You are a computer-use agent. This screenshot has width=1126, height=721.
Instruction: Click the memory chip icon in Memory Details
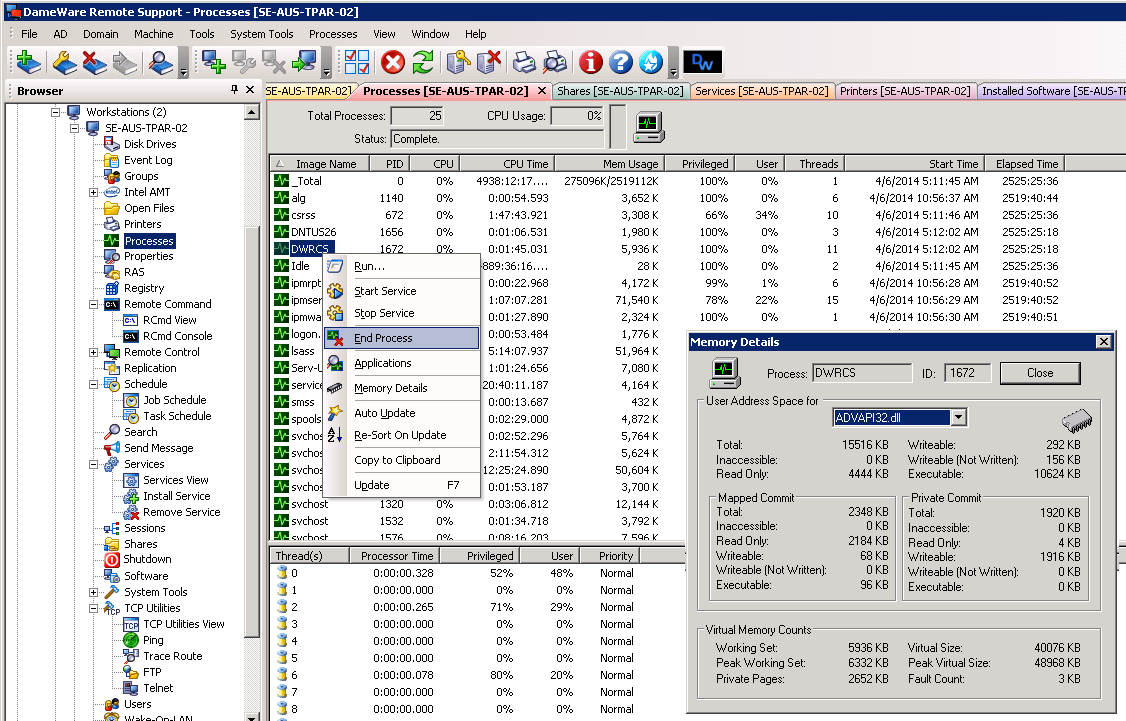pos(1076,419)
